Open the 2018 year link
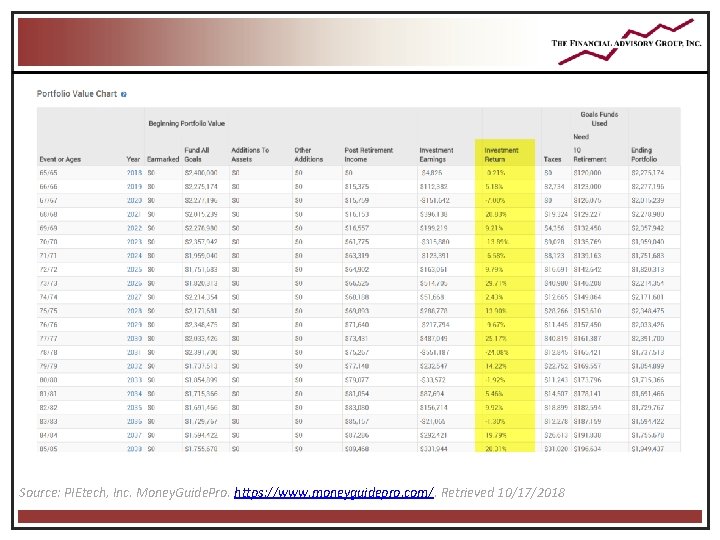This screenshot has width=720, height=540. [x=134, y=173]
